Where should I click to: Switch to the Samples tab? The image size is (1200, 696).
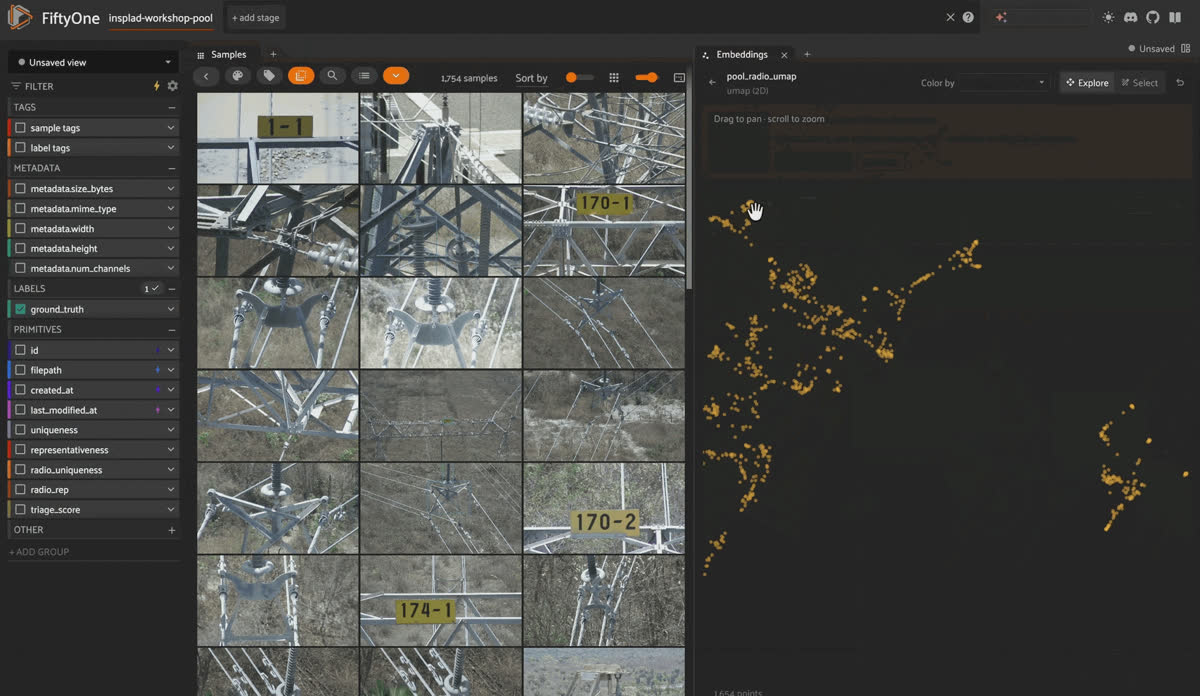(228, 55)
